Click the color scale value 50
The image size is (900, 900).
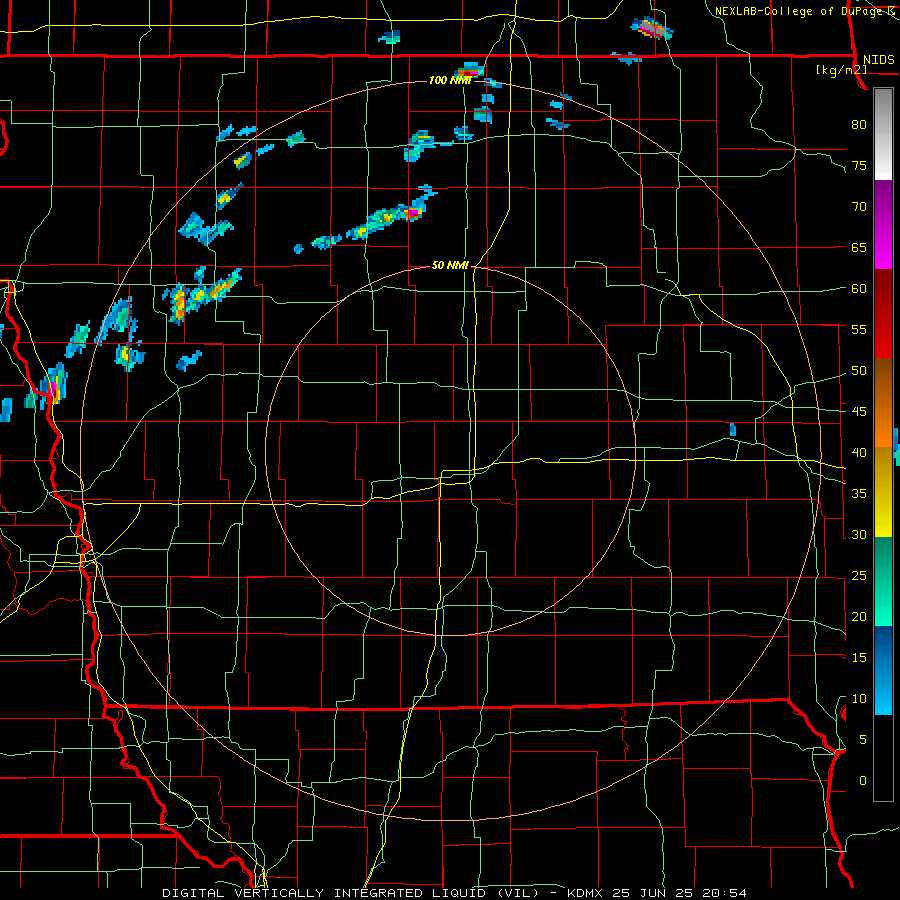859,371
